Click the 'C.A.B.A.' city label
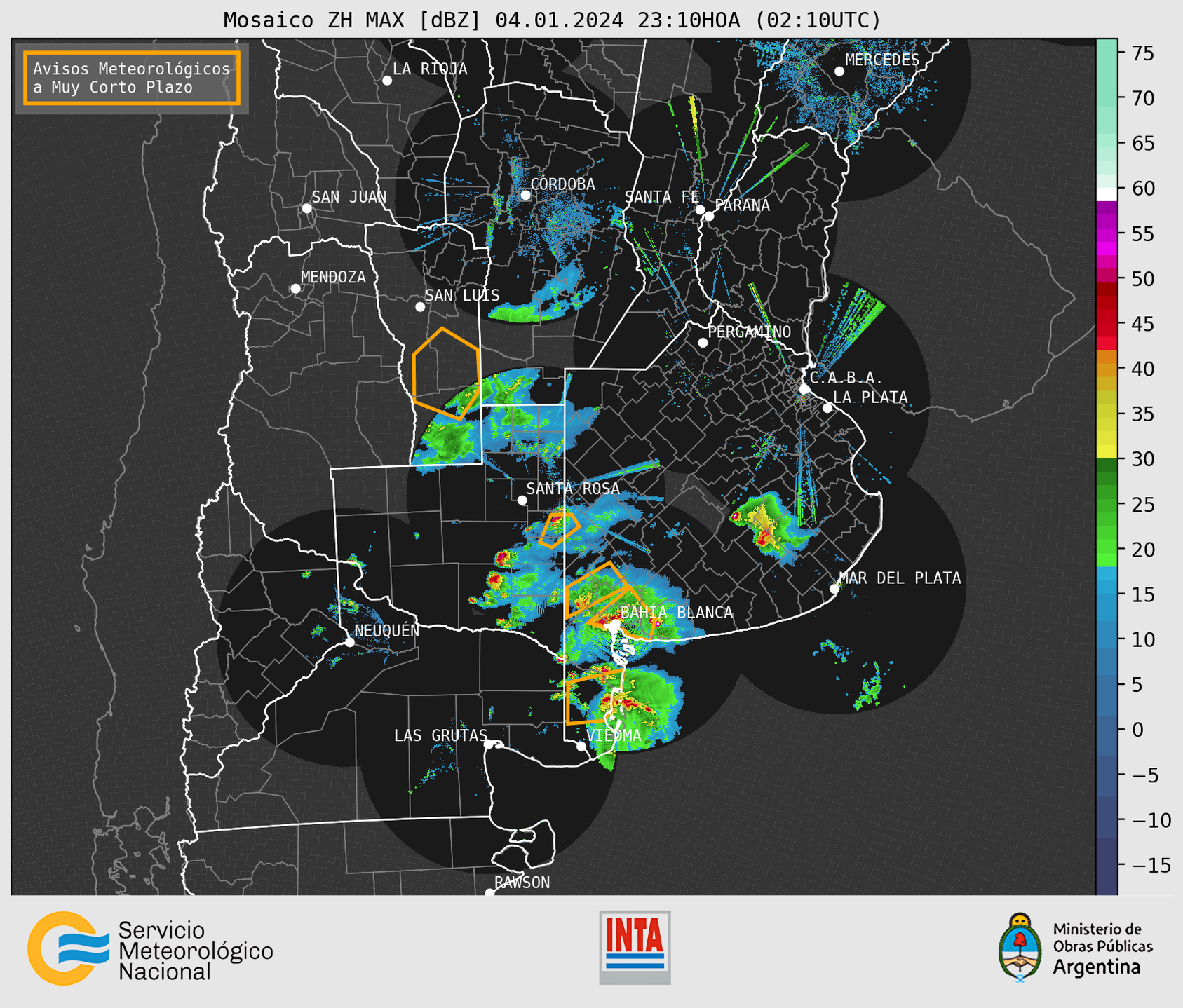 (x=846, y=378)
